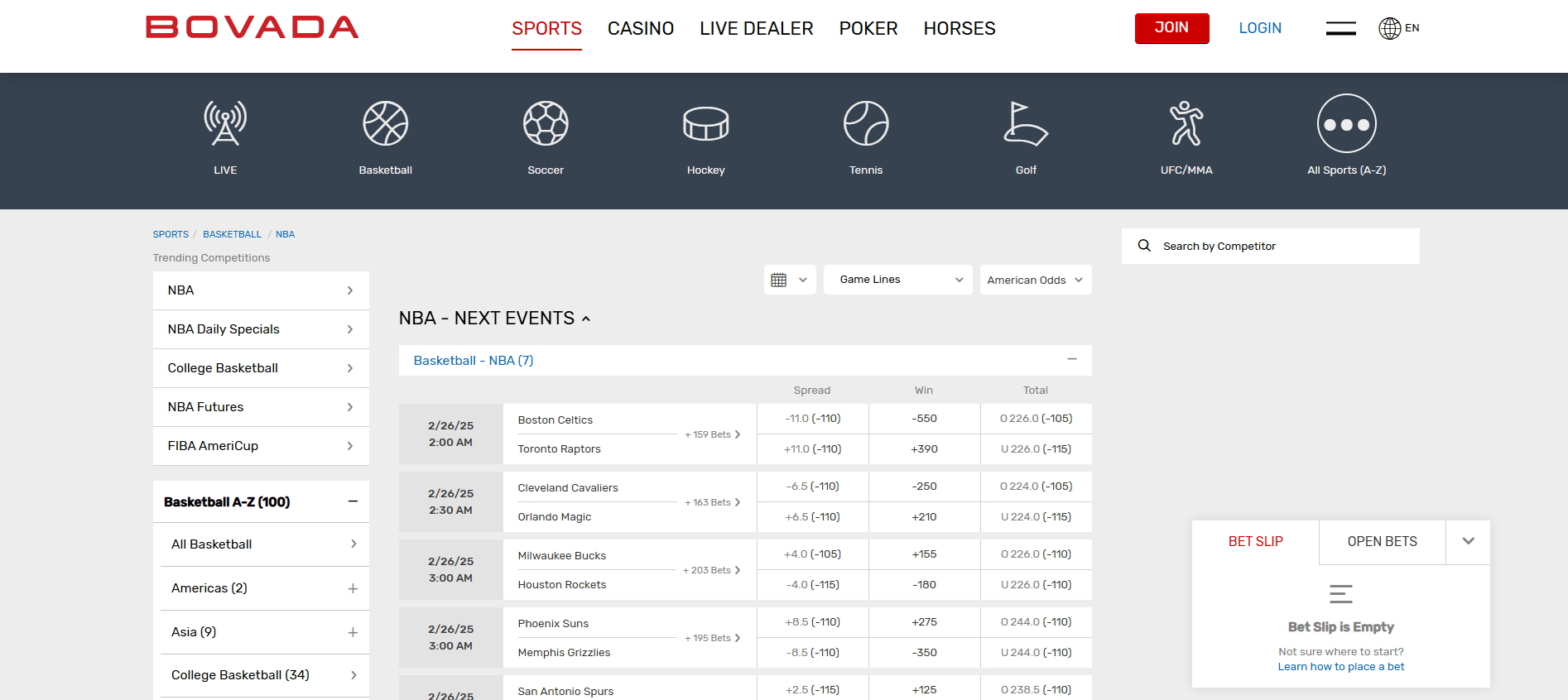Open +195 Bets for Suns vs Grizzlies
Image resolution: width=1568 pixels, height=700 pixels.
pos(712,638)
